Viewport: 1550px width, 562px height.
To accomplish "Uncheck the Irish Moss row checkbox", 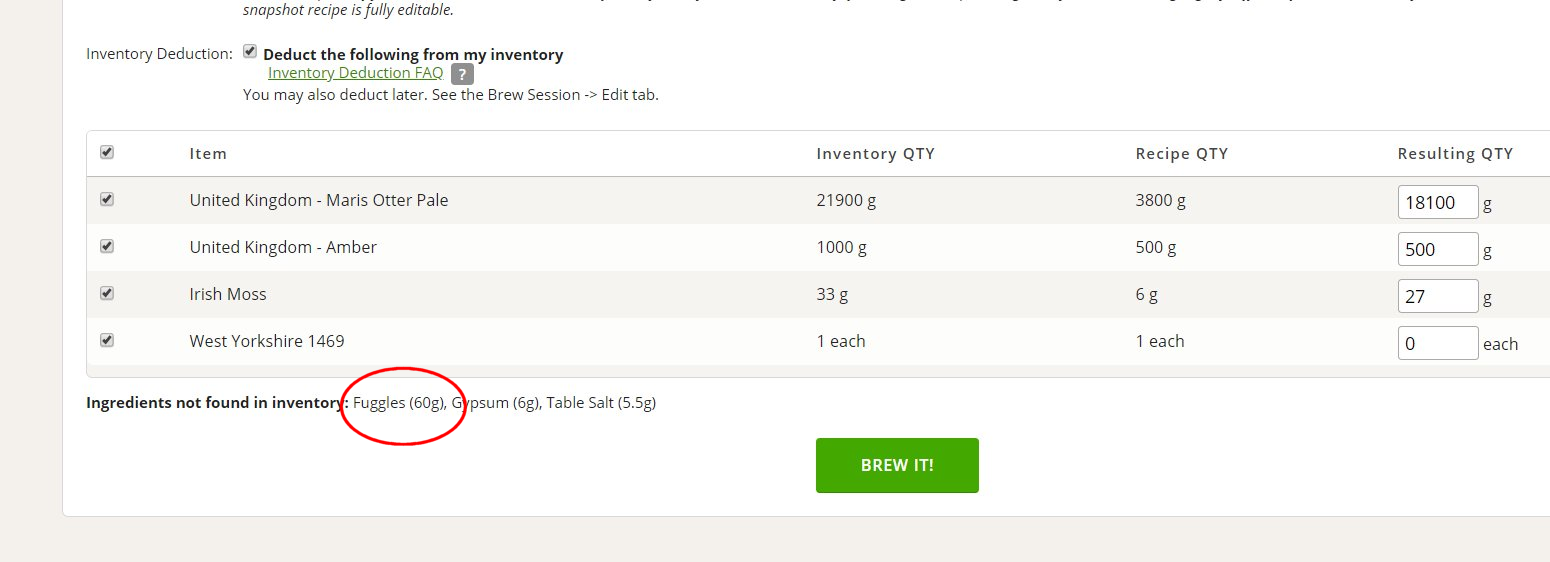I will pyautogui.click(x=107, y=293).
